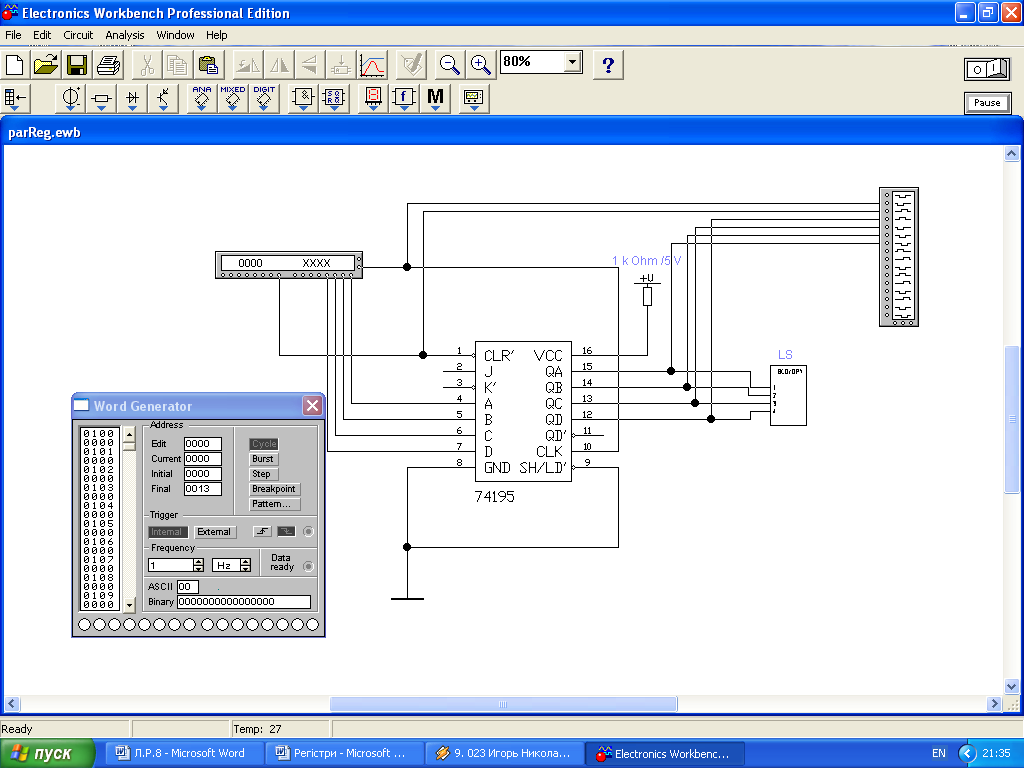Open a circuit file

coord(46,65)
